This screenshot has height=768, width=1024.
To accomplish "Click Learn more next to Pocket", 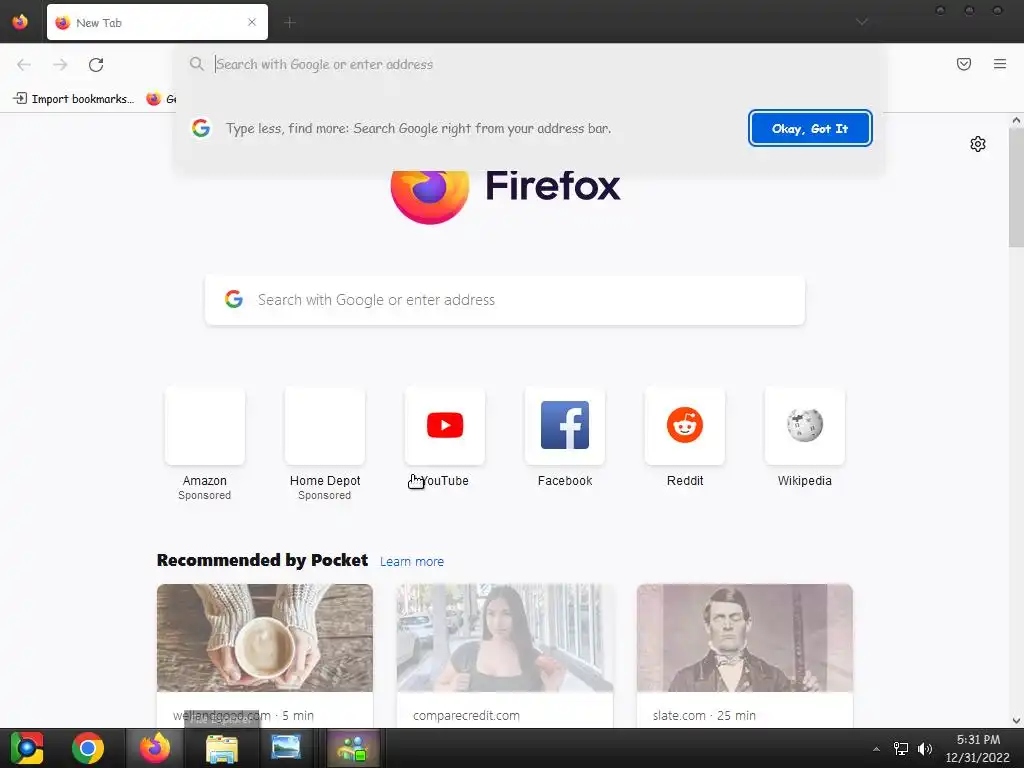I will point(412,562).
